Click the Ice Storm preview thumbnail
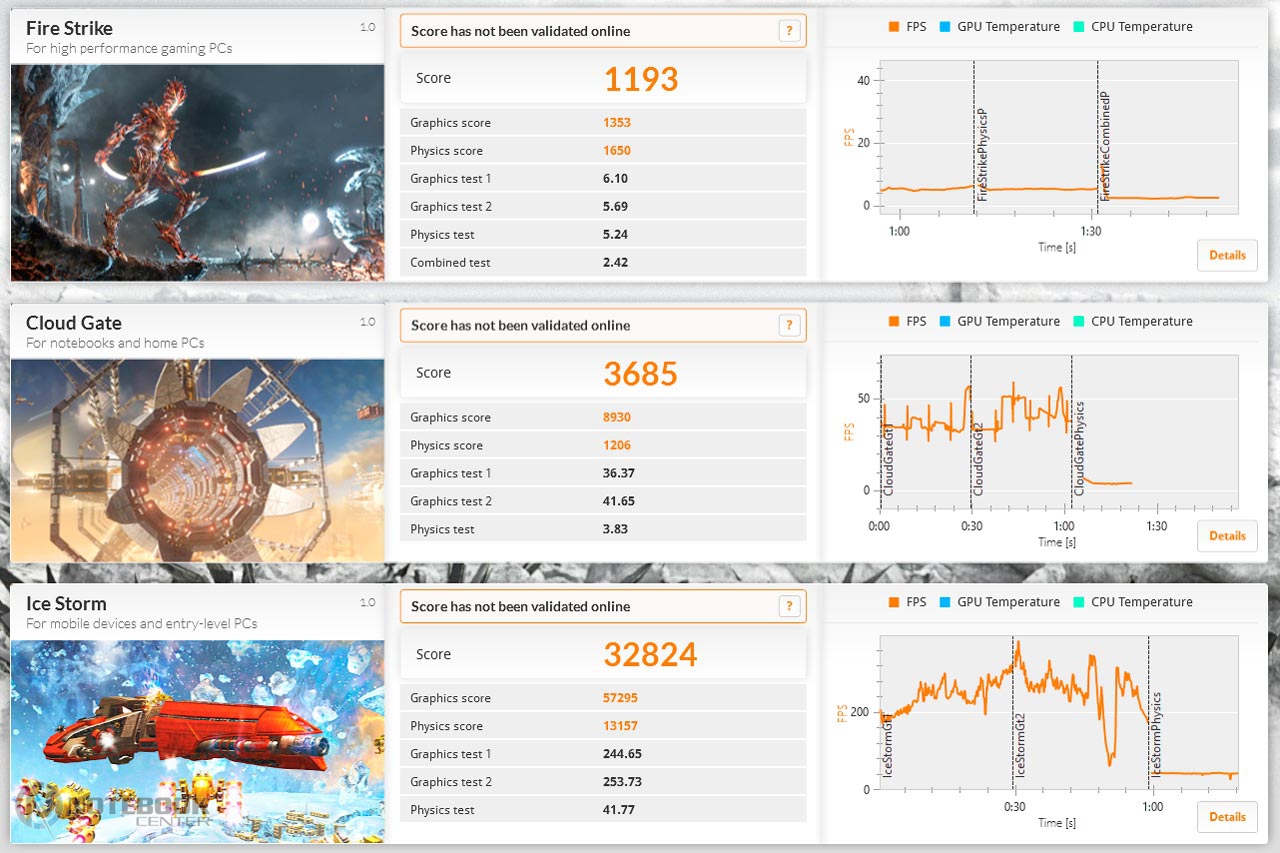 pos(197,740)
